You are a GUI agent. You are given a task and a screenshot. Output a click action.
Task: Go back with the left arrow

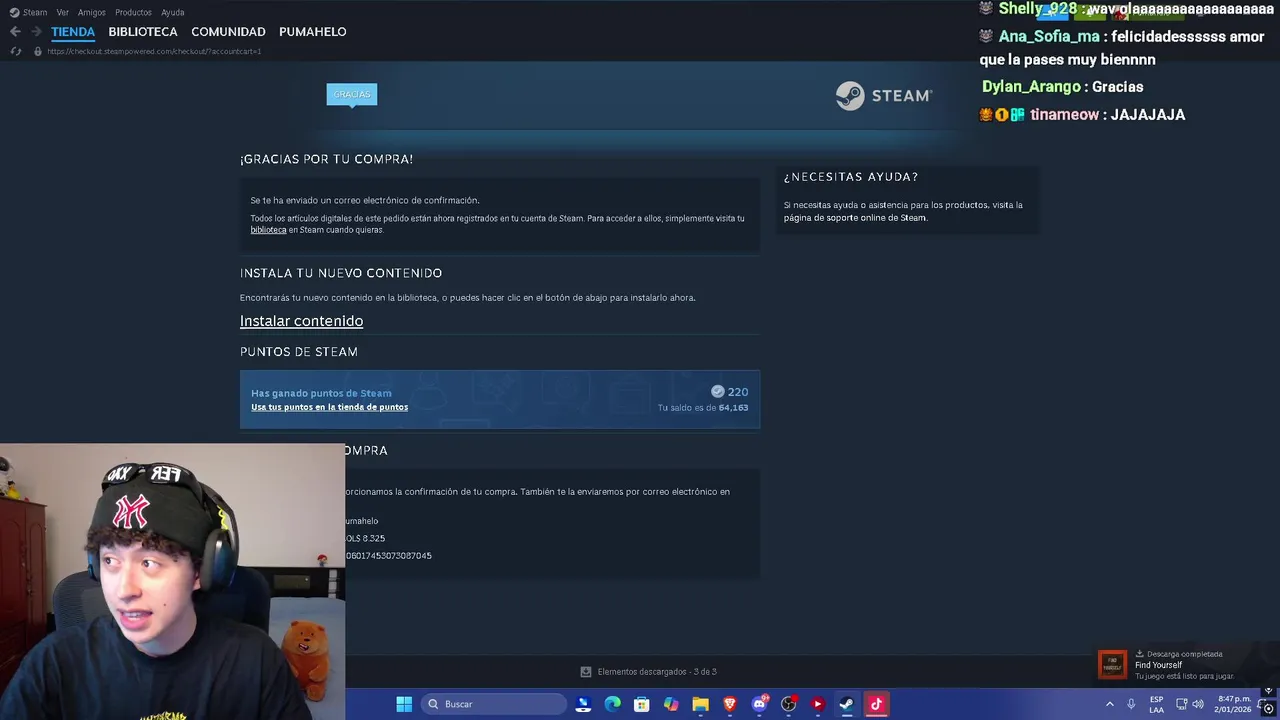tap(15, 32)
